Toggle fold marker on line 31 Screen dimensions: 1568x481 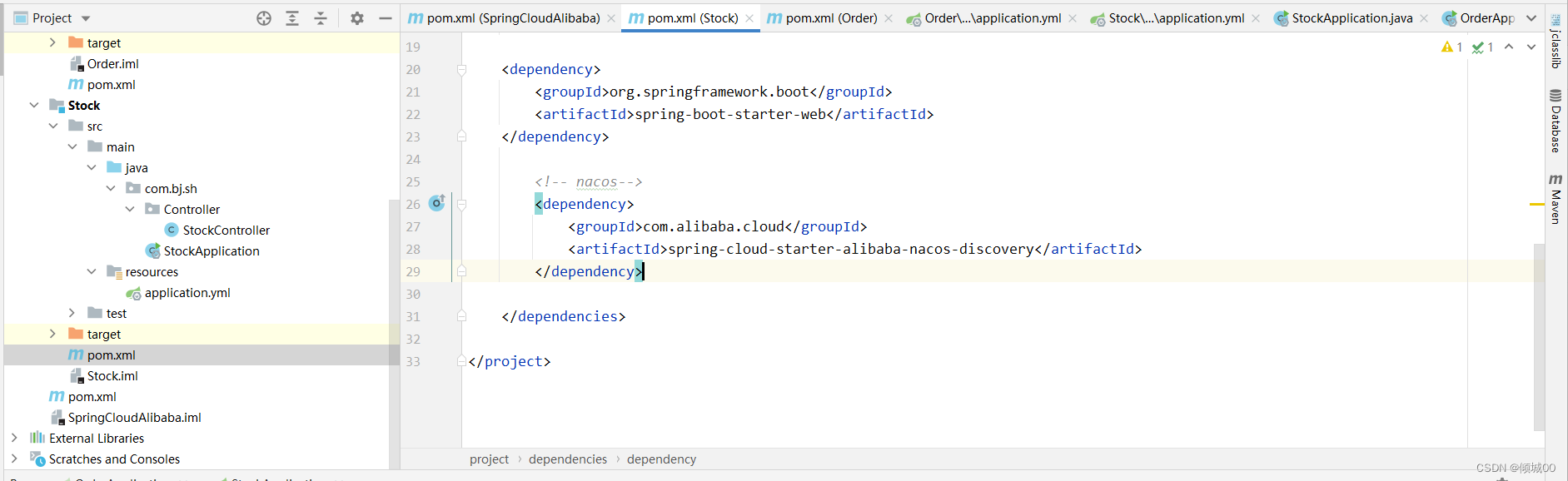(461, 316)
